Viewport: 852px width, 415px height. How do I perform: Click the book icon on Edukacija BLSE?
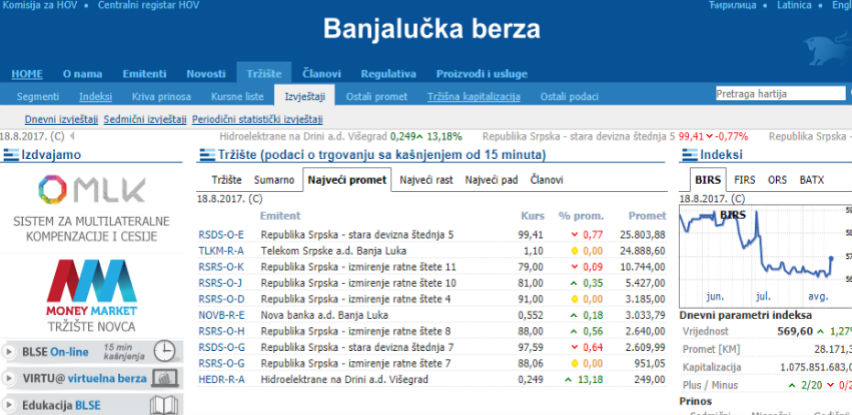[164, 405]
